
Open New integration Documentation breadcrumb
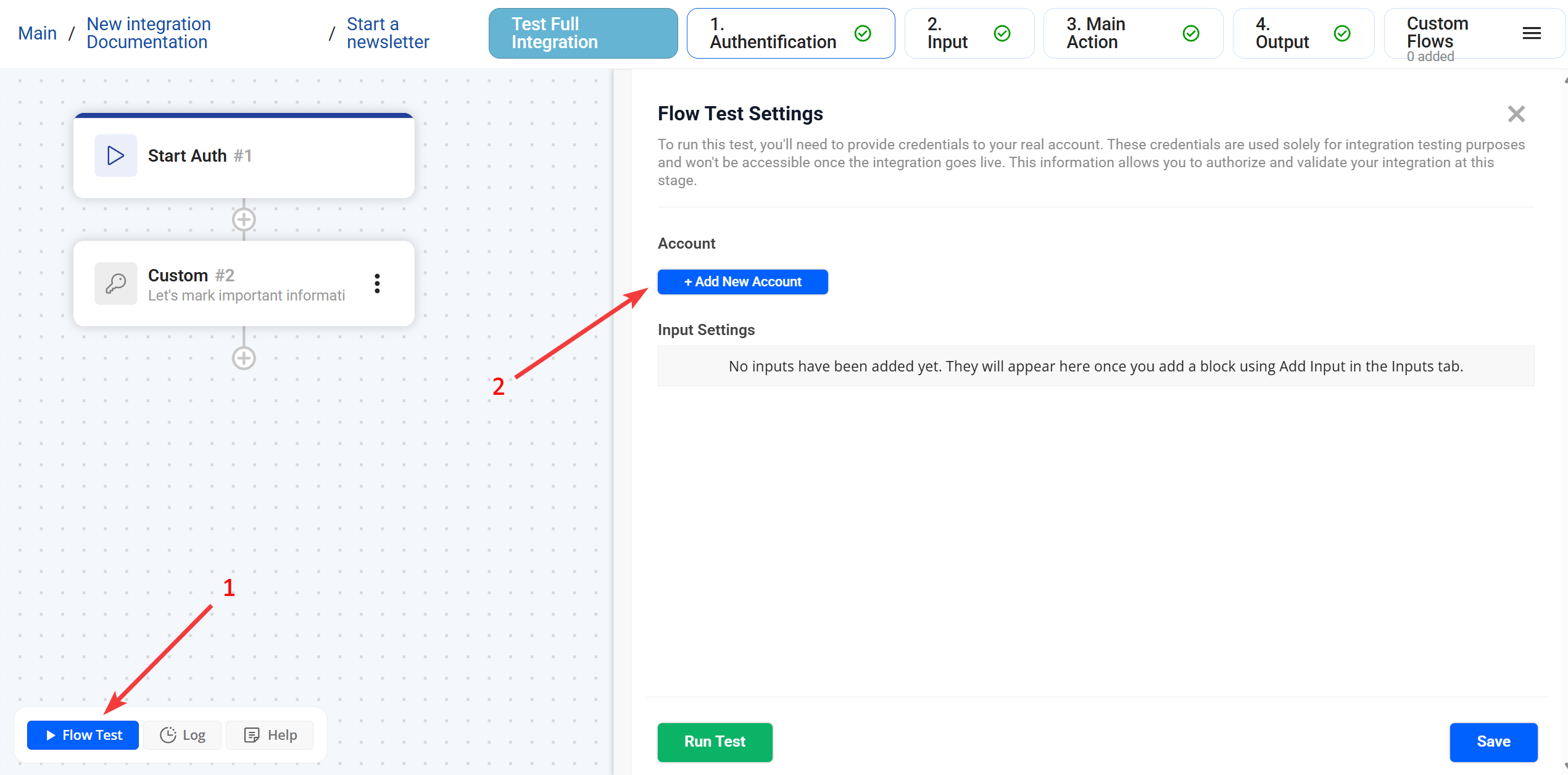coord(149,33)
